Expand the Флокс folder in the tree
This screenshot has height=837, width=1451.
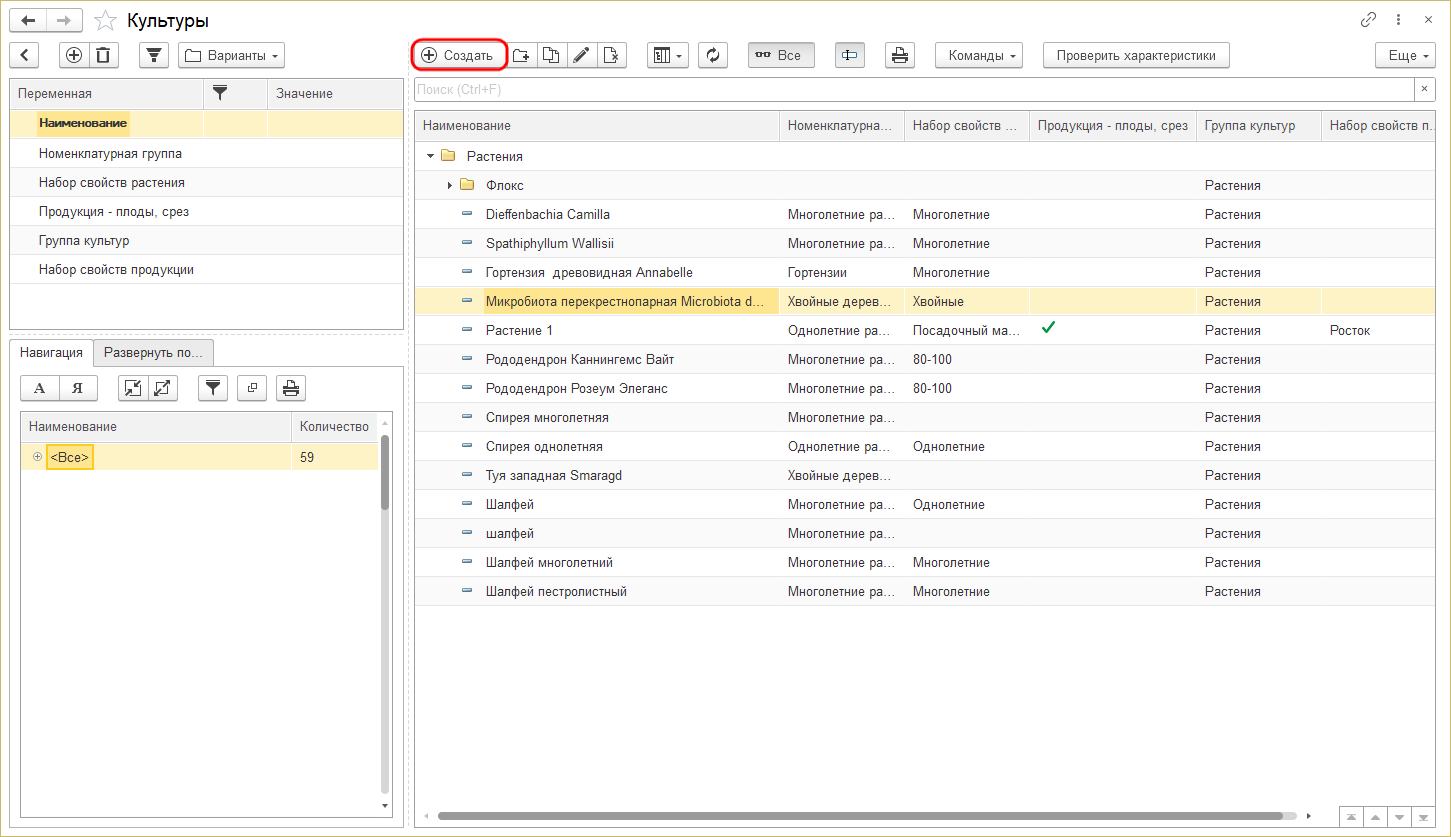450,185
